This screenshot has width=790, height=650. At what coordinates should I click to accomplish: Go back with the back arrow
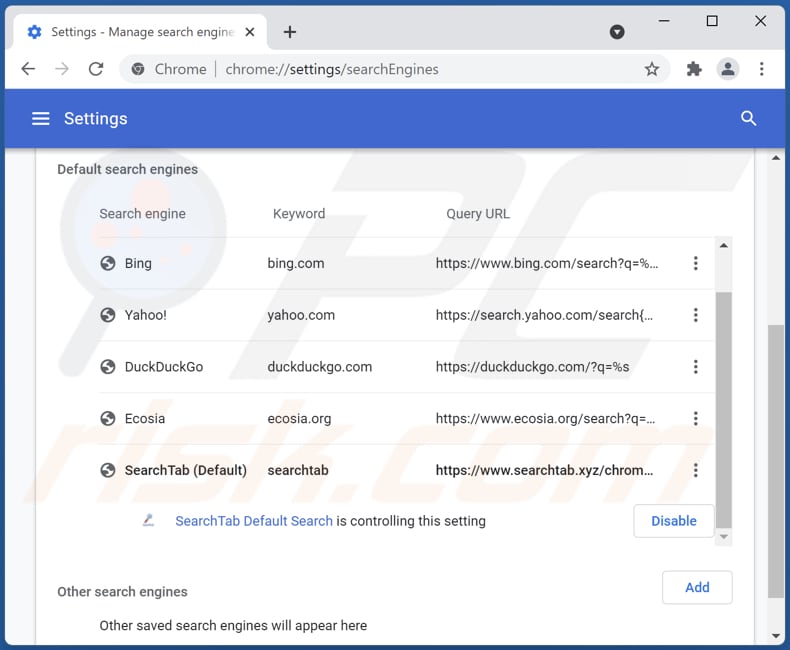click(28, 69)
